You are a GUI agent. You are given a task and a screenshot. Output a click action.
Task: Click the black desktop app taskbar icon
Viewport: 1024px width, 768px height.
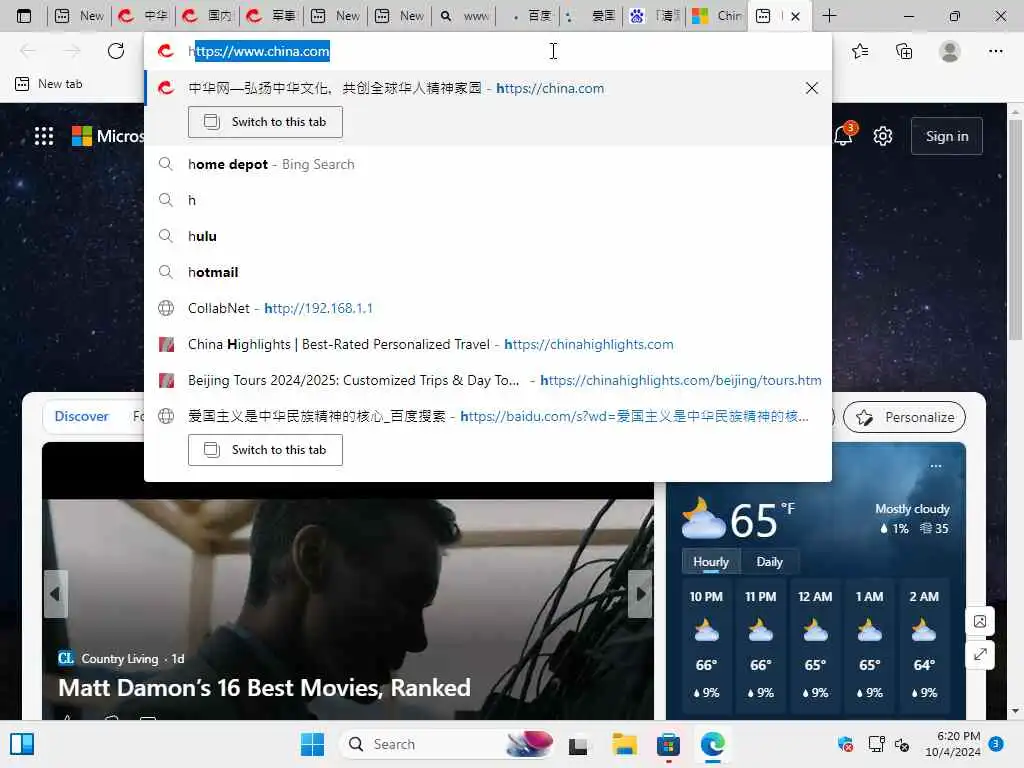578,745
